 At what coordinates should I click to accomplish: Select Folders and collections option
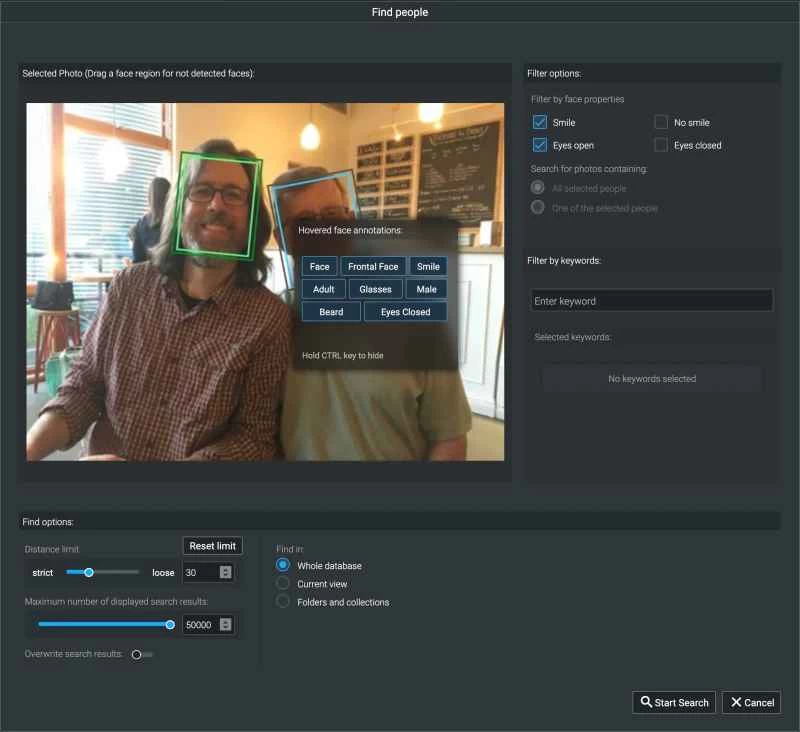(x=283, y=602)
